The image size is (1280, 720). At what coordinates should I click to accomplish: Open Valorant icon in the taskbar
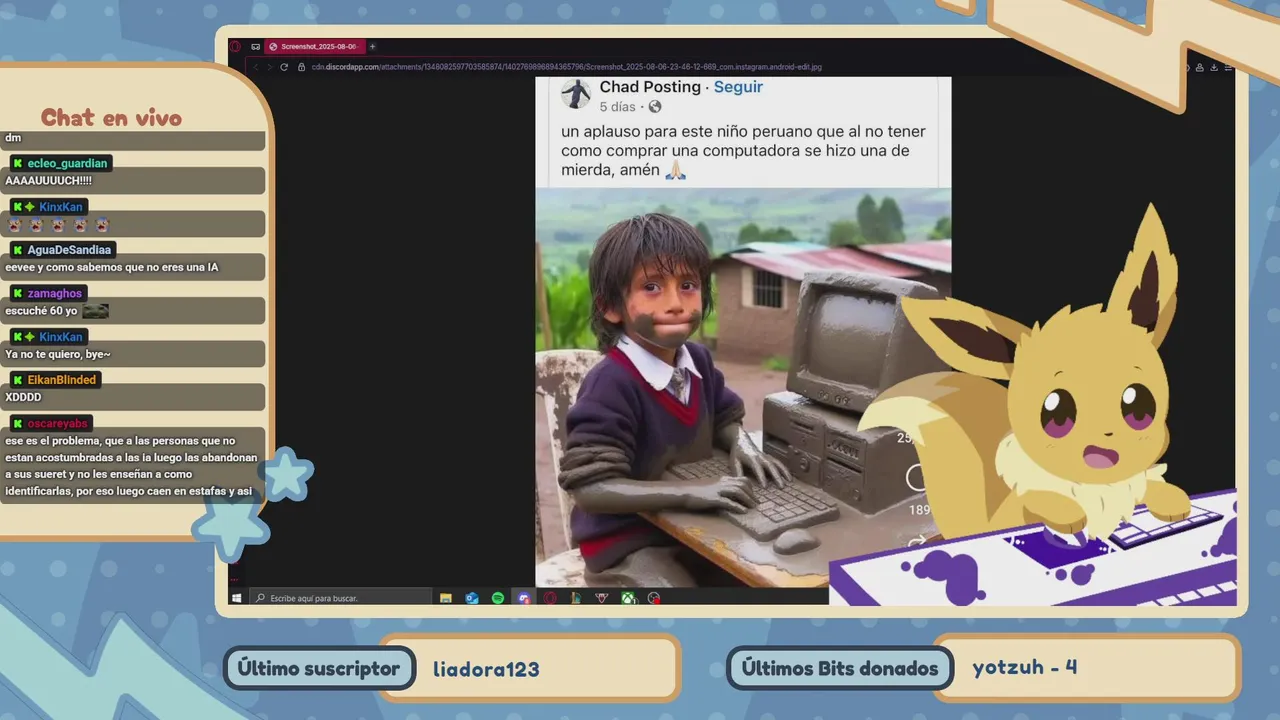tap(602, 598)
